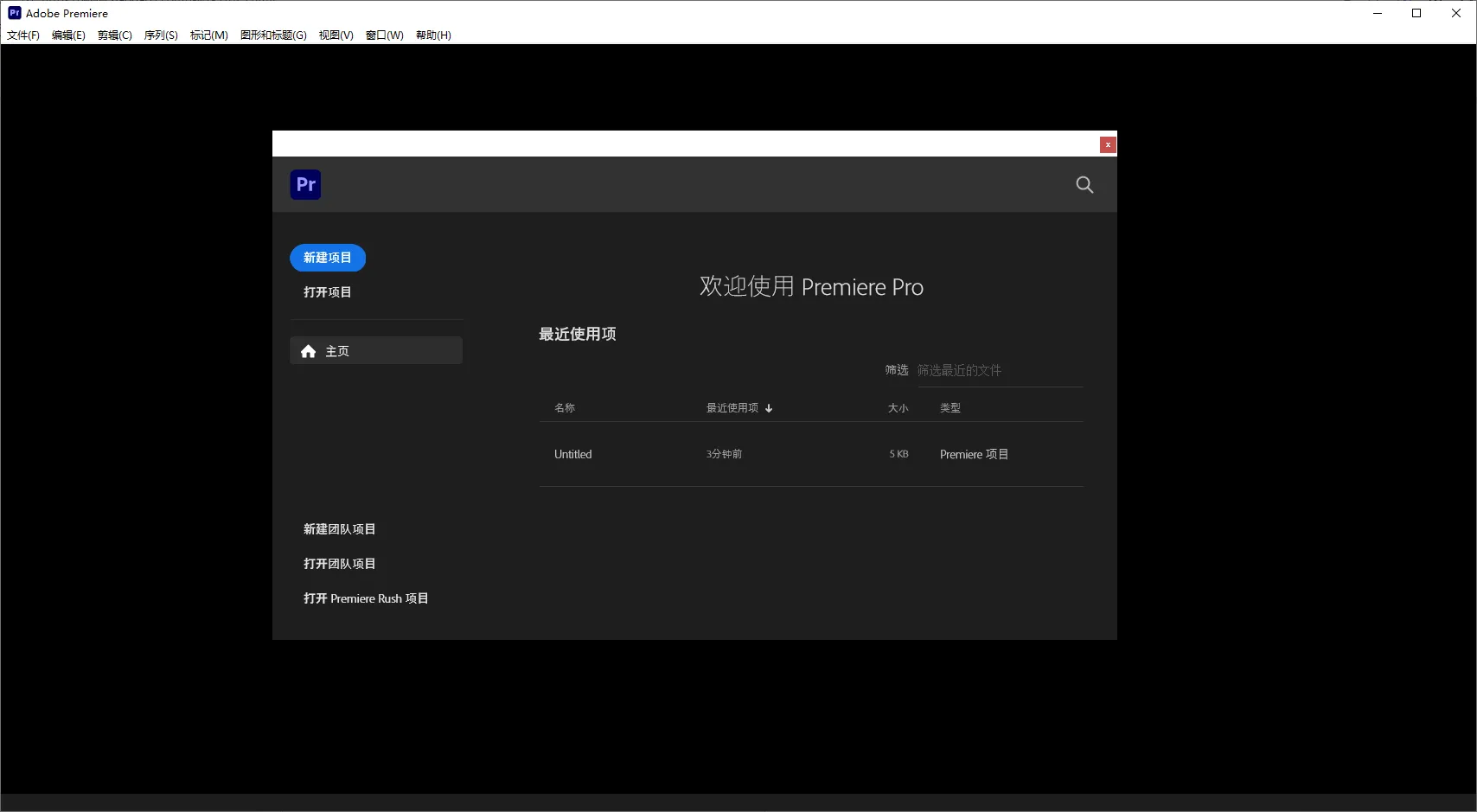1477x812 pixels.
Task: Click the sort arrow beside 最近使用项
Action: [768, 407]
